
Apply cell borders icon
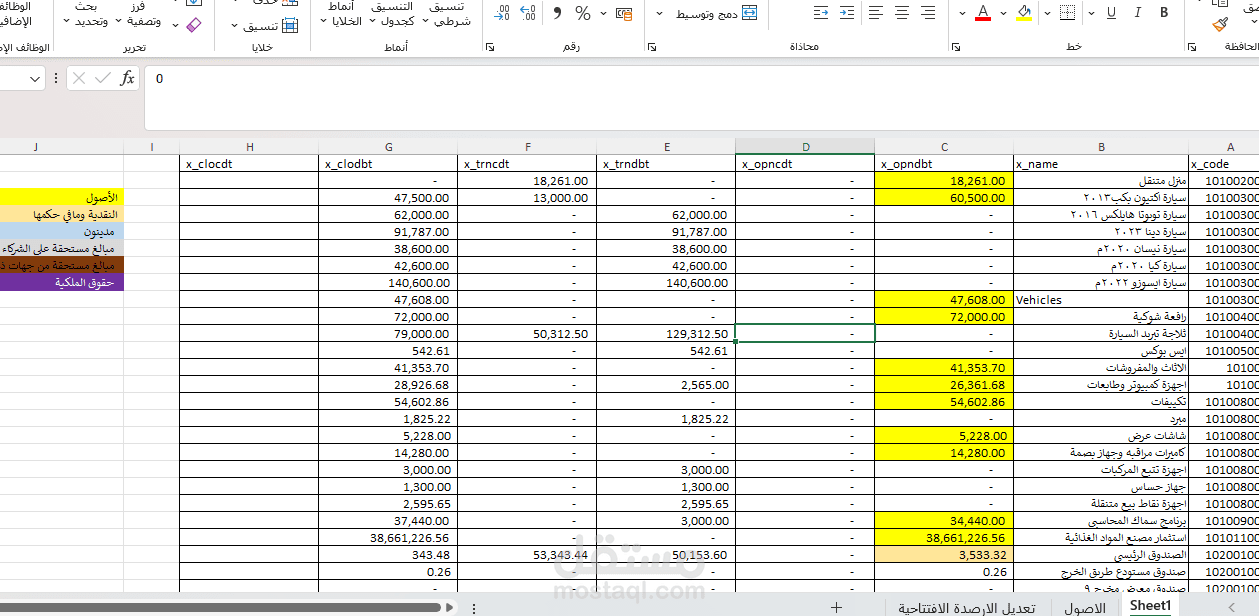click(x=1067, y=13)
